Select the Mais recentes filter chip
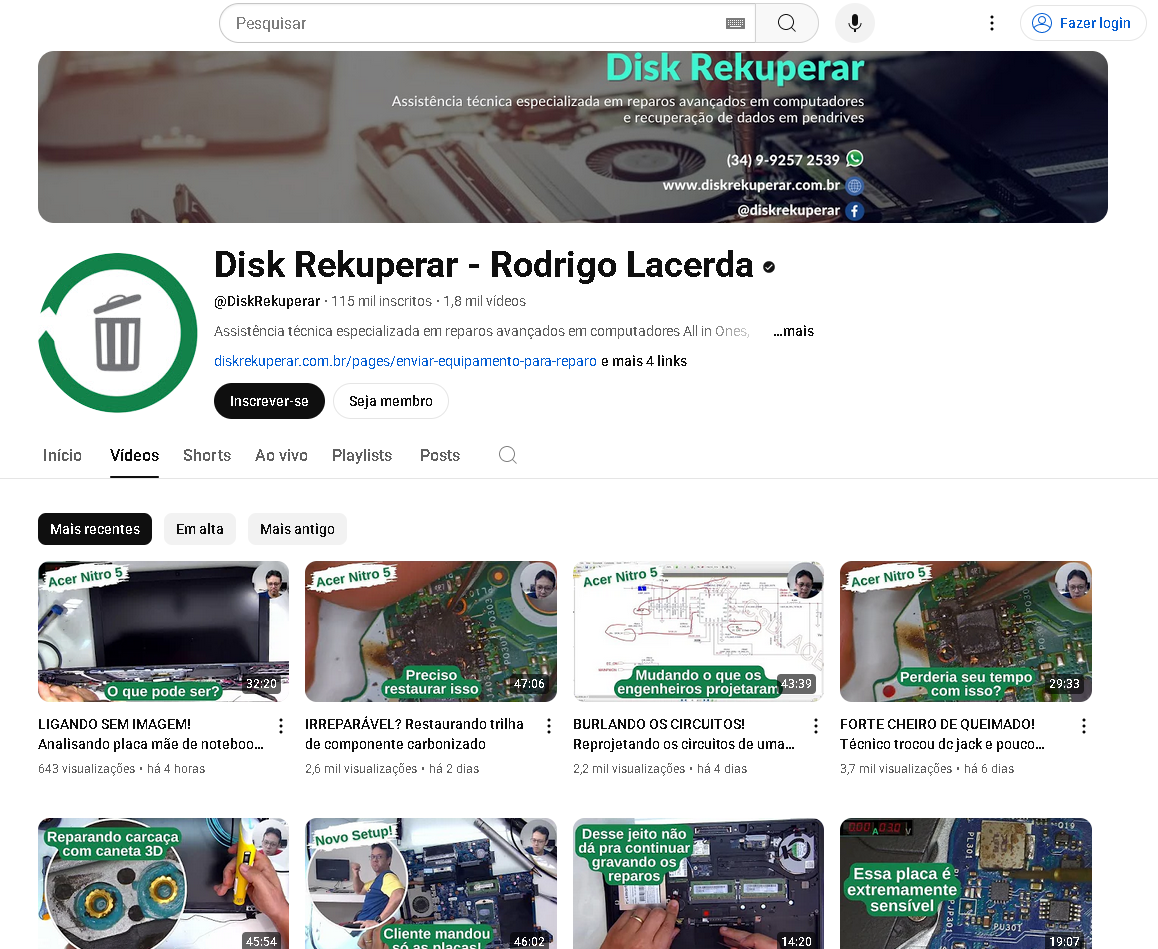 pyautogui.click(x=95, y=530)
